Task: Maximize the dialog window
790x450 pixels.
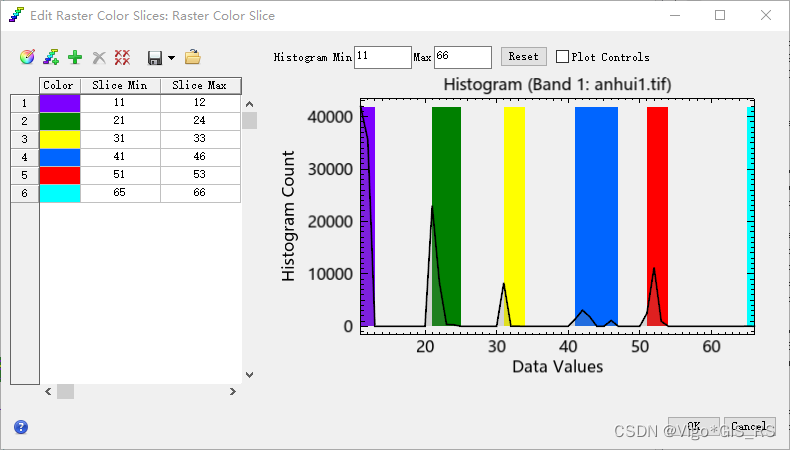Action: 720,15
